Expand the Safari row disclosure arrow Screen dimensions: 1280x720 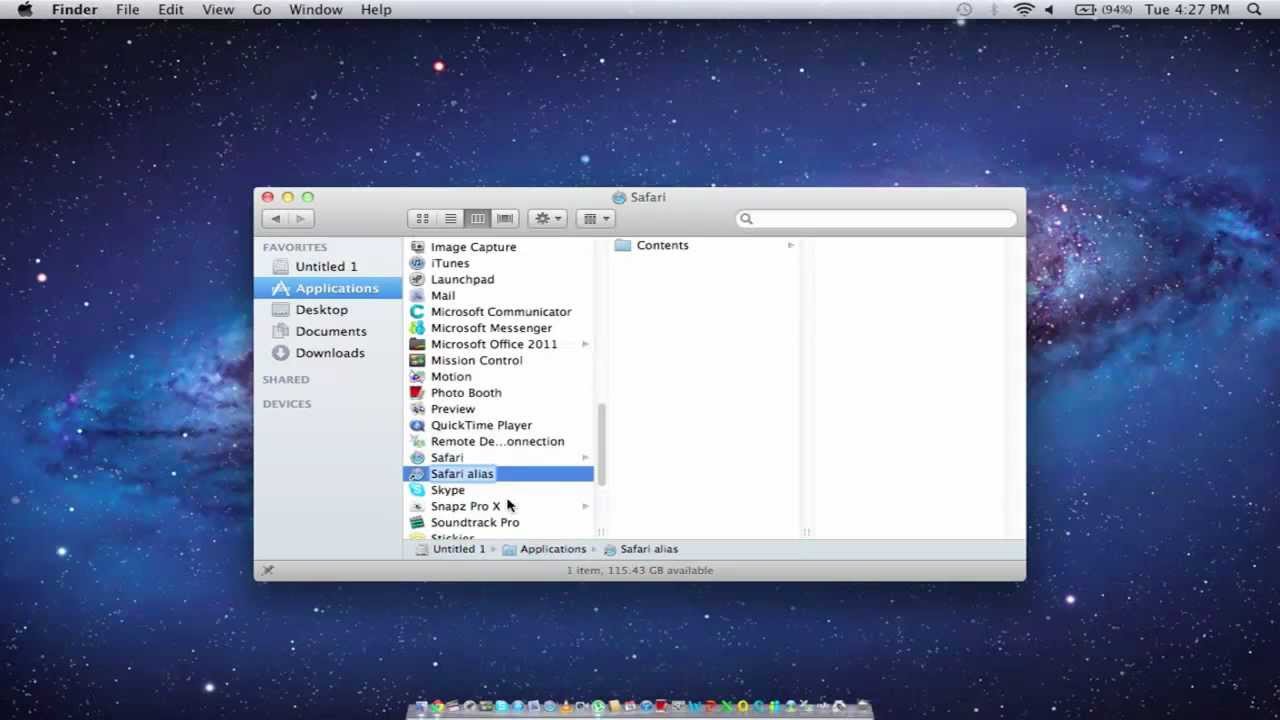click(585, 458)
